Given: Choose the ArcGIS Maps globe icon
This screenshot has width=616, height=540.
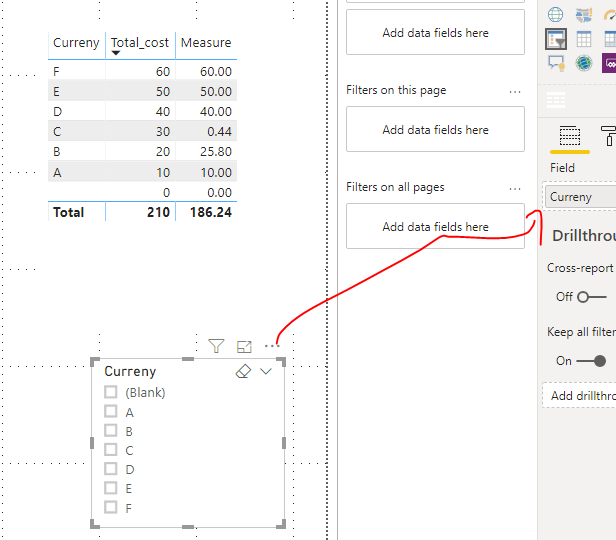Looking at the screenshot, I should pos(584,63).
